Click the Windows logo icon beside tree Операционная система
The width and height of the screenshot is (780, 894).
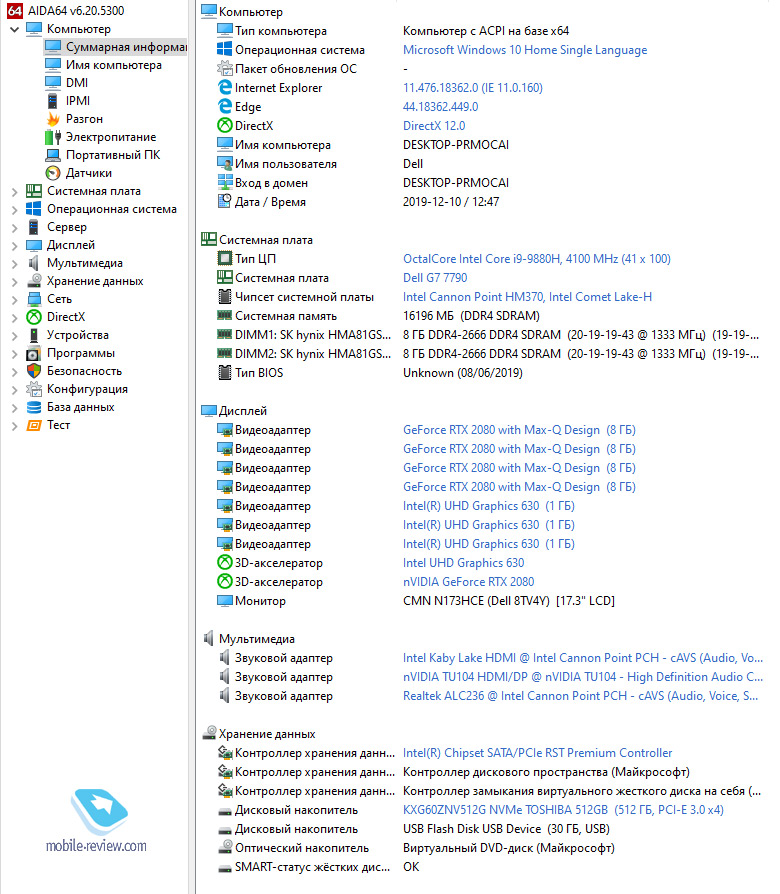tap(34, 209)
